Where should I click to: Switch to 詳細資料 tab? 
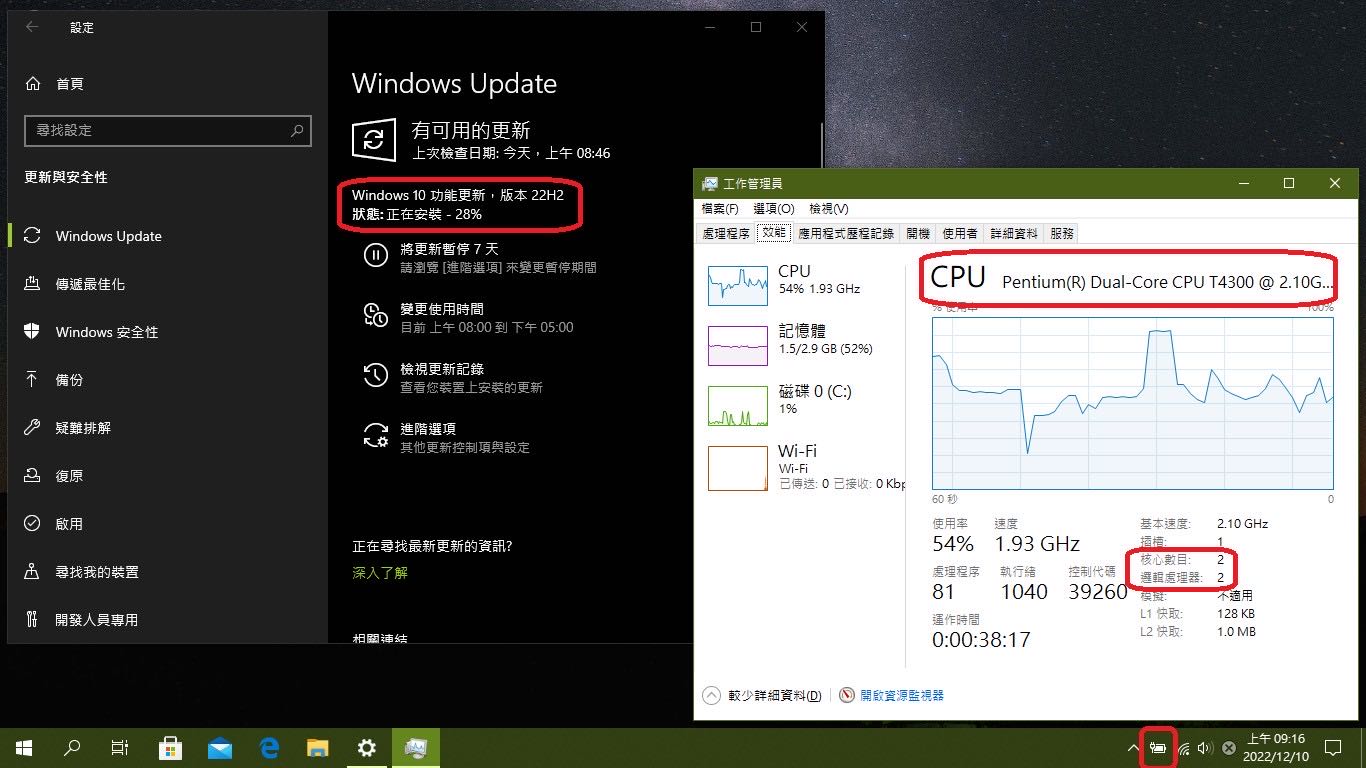1014,233
